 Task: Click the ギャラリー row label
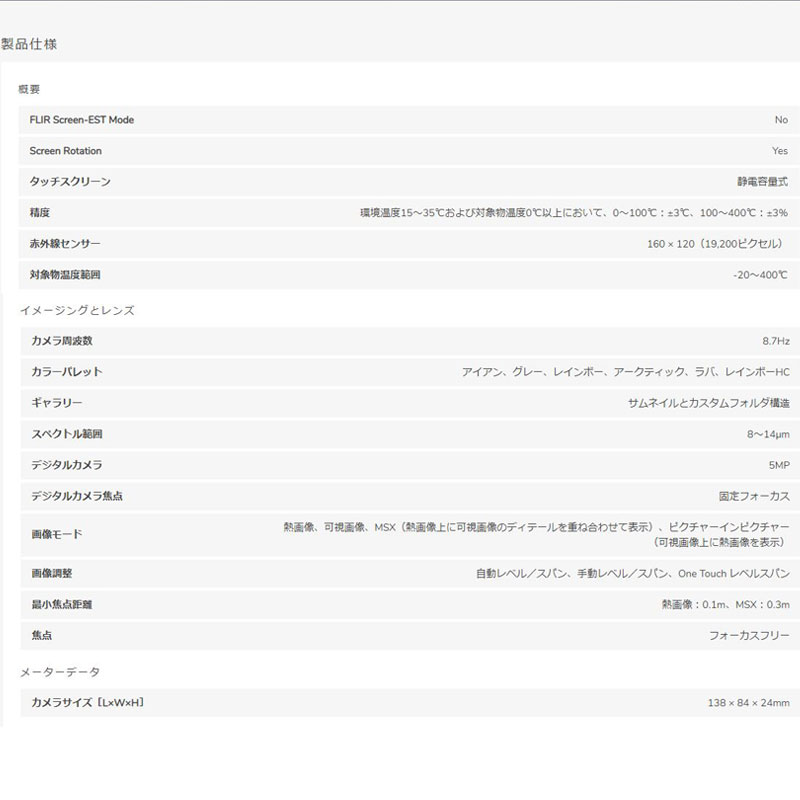click(x=56, y=403)
